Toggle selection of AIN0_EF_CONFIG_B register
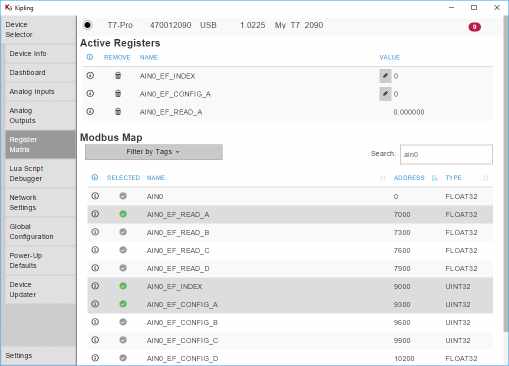 [123, 322]
